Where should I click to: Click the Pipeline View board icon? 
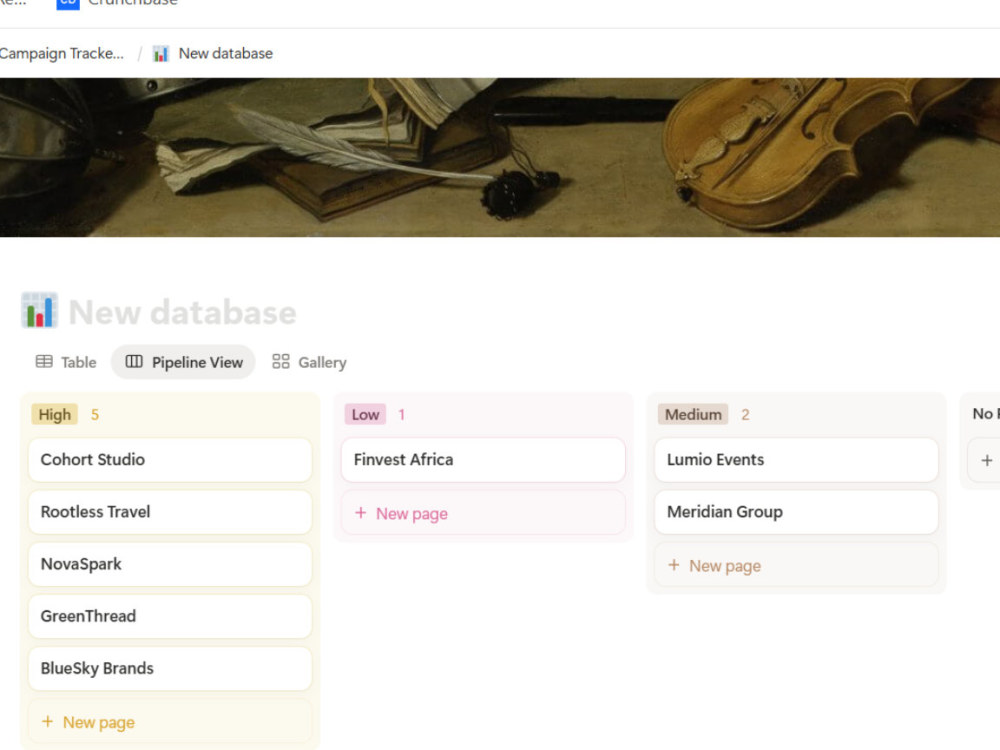pos(134,362)
